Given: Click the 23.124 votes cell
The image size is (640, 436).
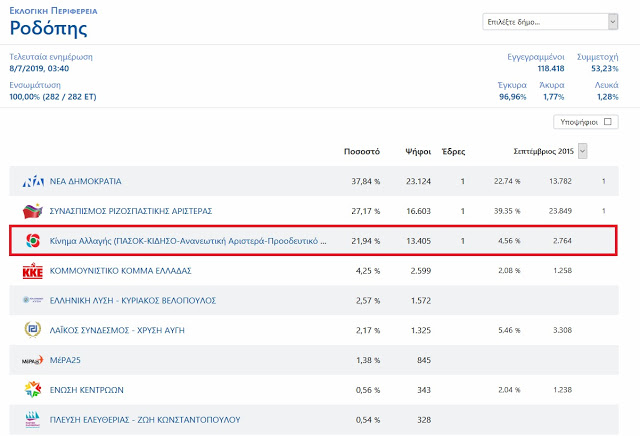Looking at the screenshot, I should [x=418, y=181].
